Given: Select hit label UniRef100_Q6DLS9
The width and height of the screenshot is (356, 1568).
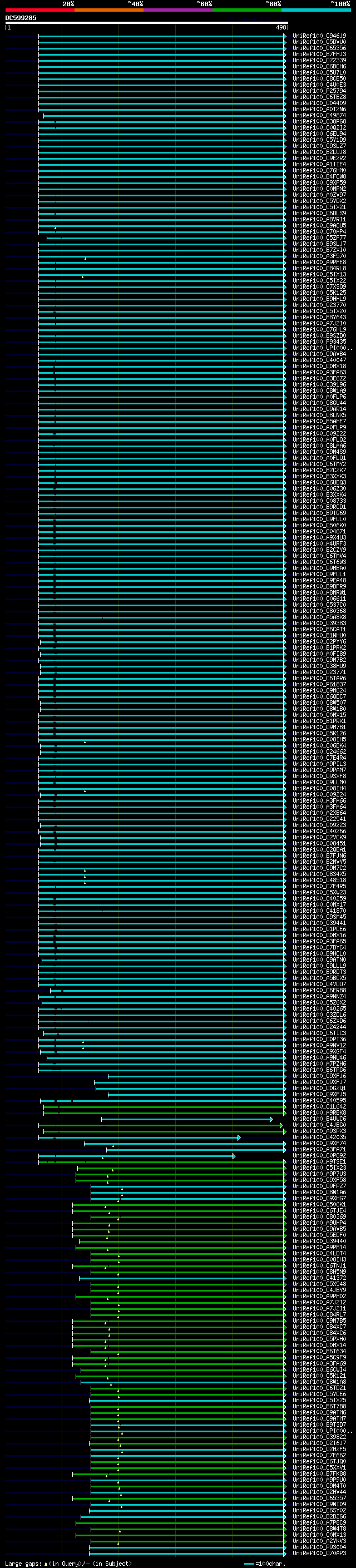Looking at the screenshot, I should click(x=319, y=213).
